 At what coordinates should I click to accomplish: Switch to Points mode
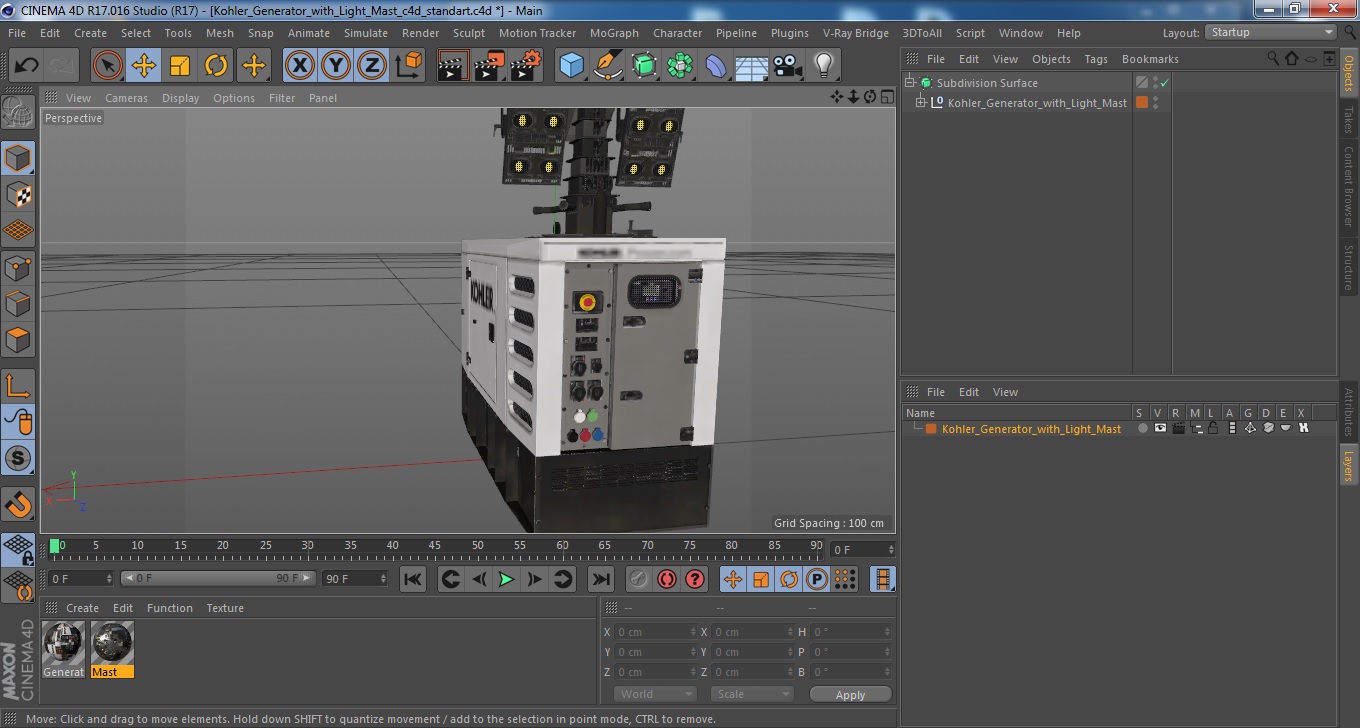tap(18, 267)
